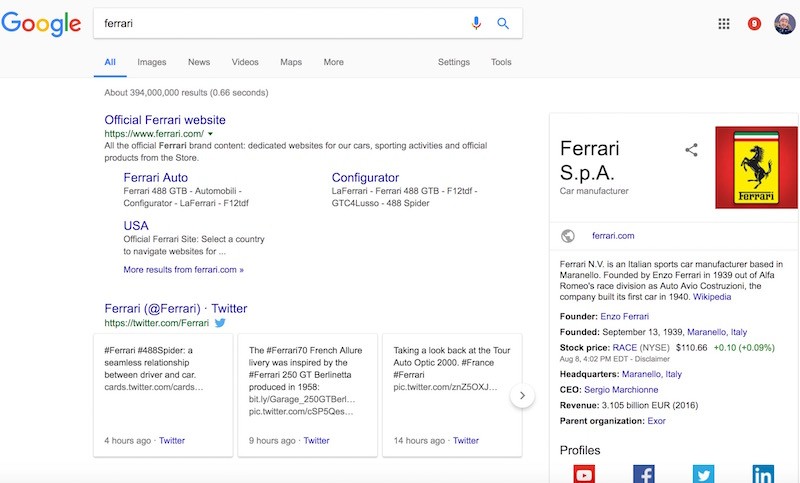The height and width of the screenshot is (483, 800).
Task: Click the Ferrari logo thumbnail
Action: [756, 167]
